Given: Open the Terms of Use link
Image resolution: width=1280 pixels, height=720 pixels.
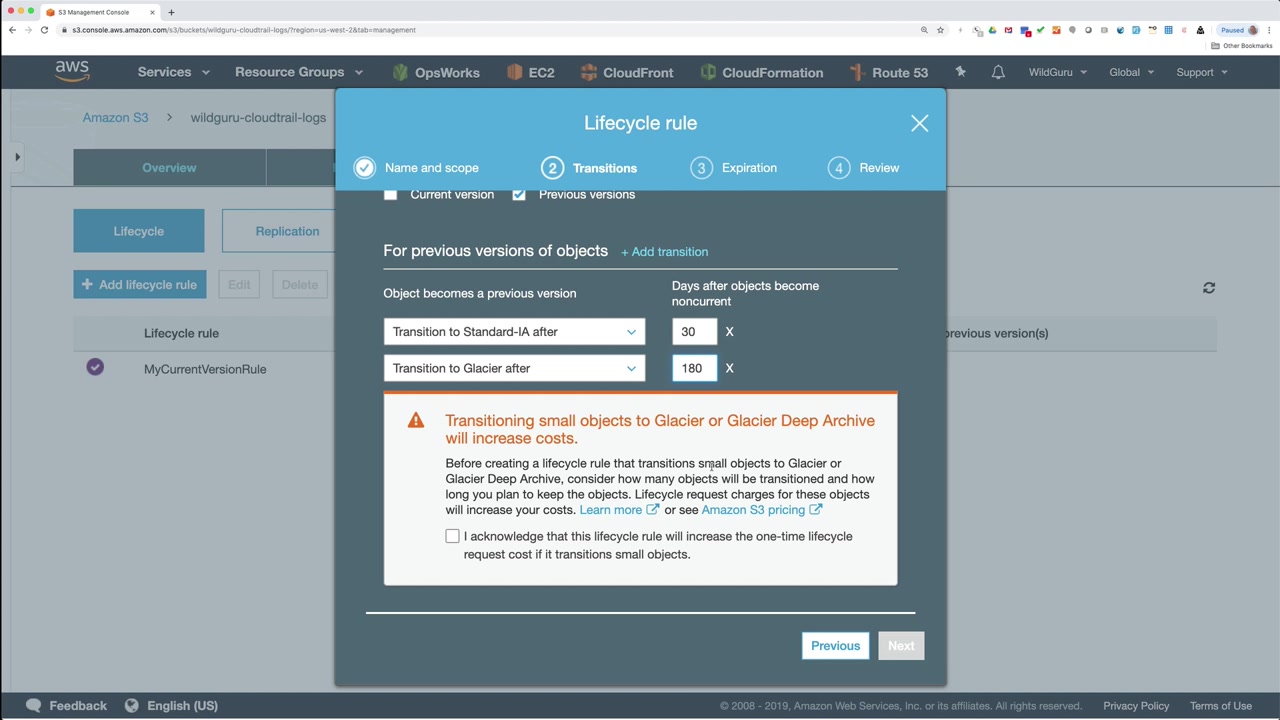Looking at the screenshot, I should [x=1221, y=706].
